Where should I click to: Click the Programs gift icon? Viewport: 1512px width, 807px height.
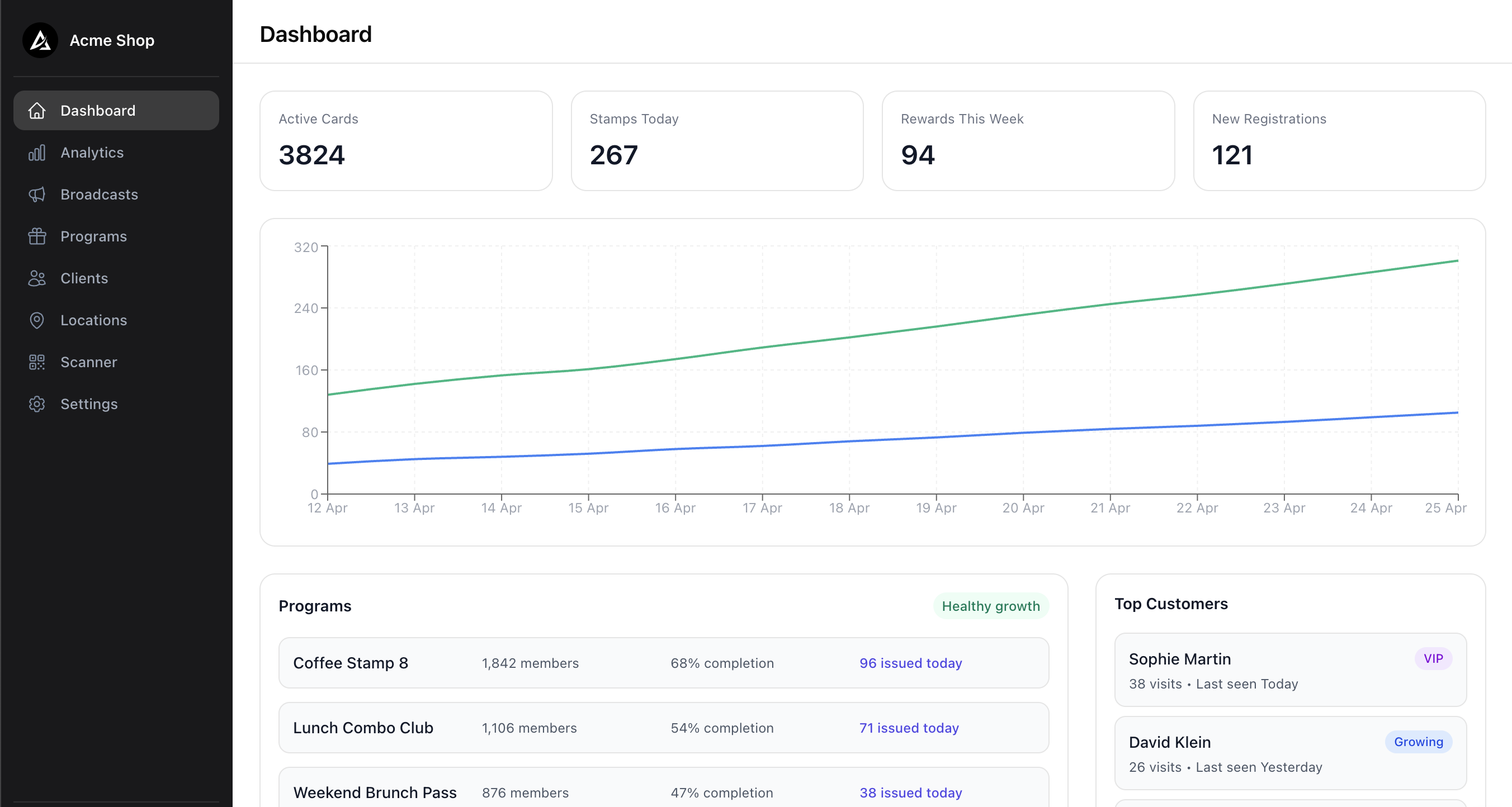pos(37,236)
